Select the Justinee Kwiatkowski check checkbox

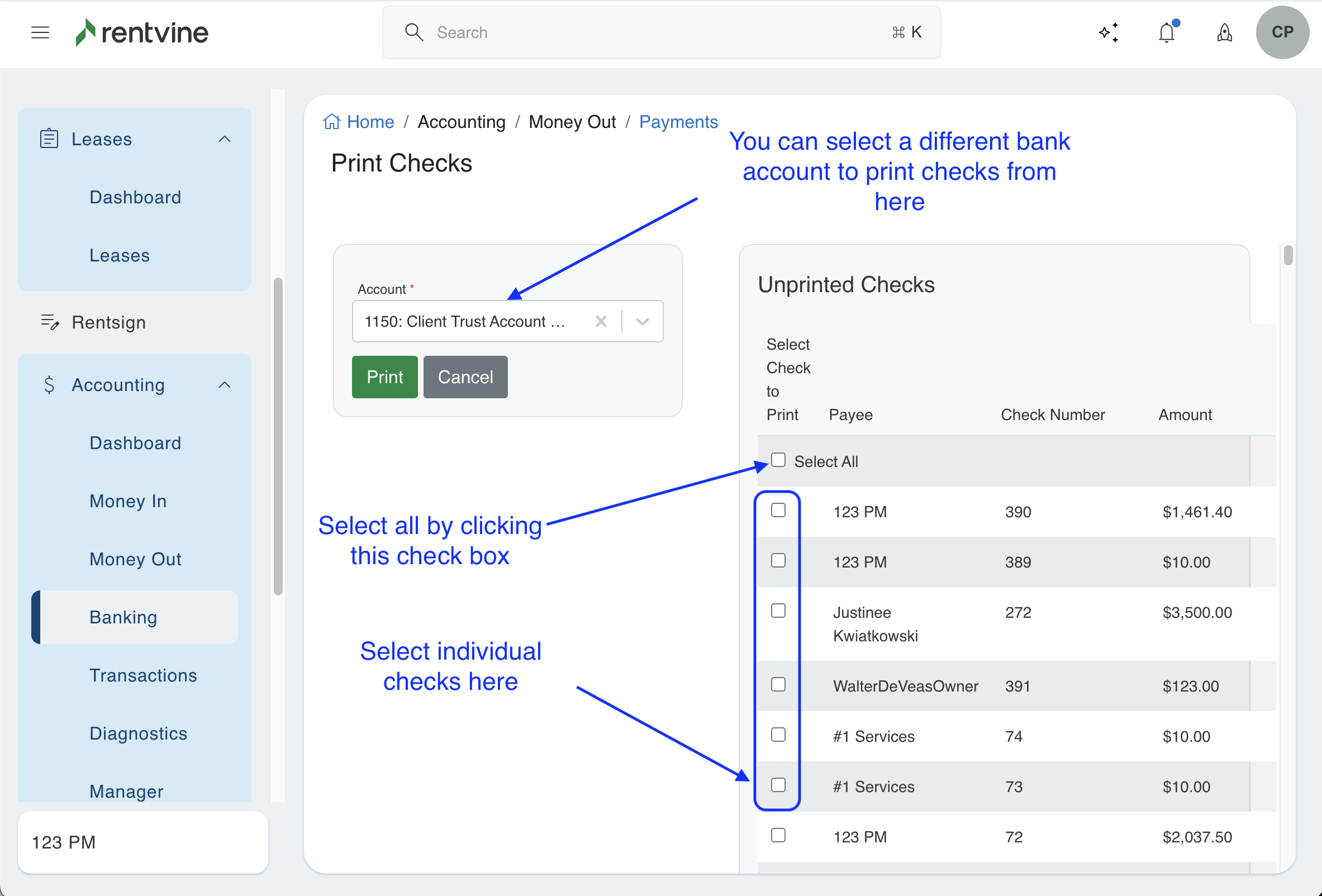tap(778, 611)
